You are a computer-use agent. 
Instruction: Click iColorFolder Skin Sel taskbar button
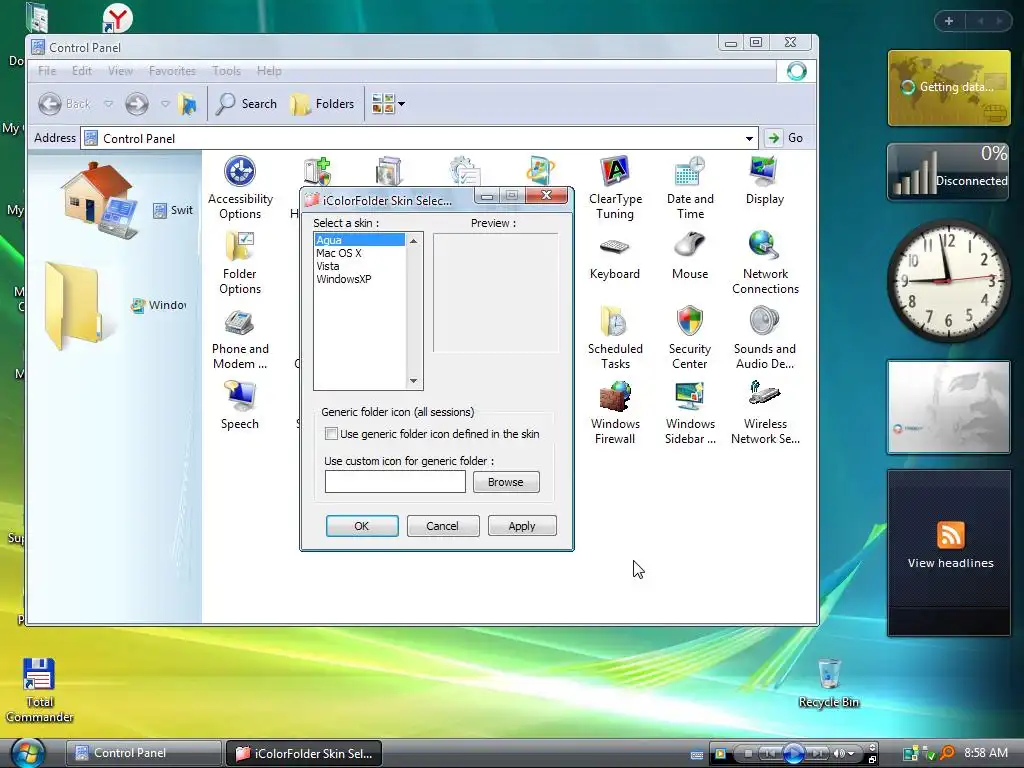(303, 753)
